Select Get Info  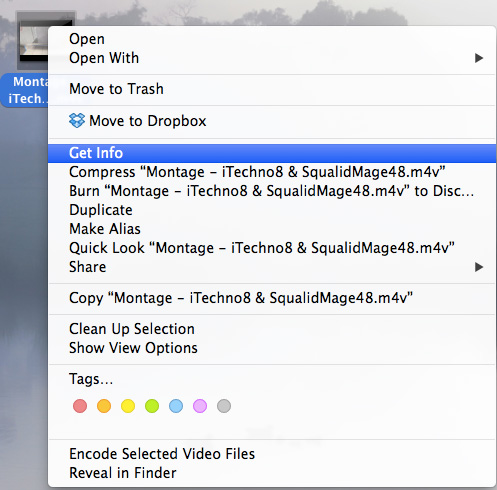pyautogui.click(x=272, y=153)
